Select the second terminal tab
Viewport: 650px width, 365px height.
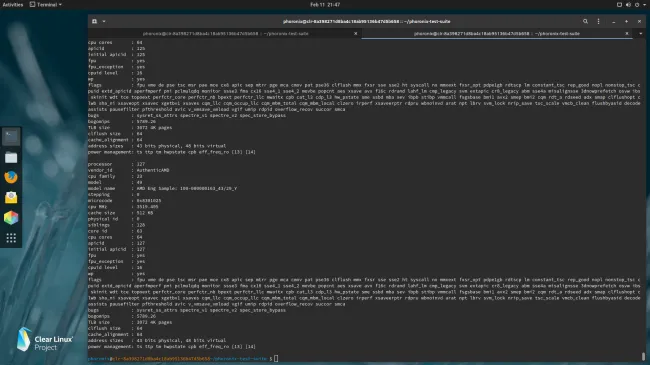point(497,34)
